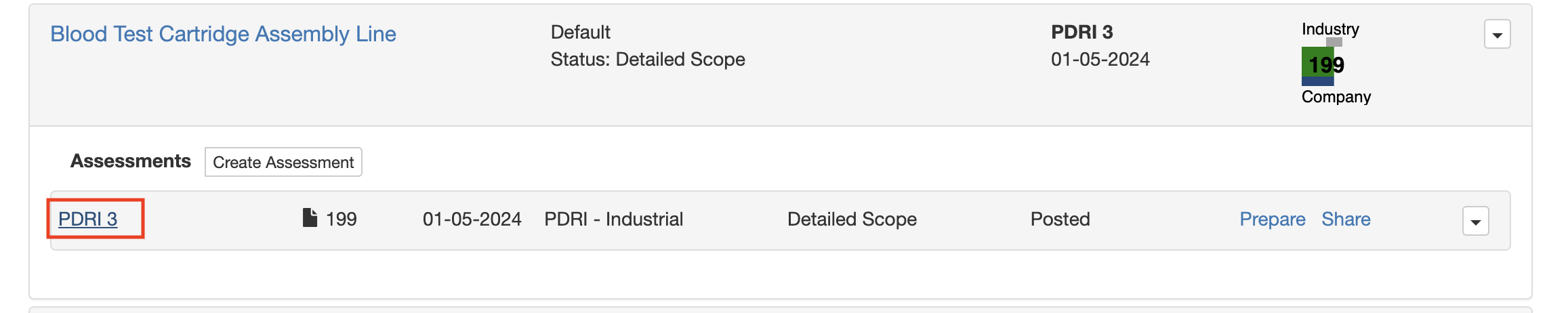The width and height of the screenshot is (1568, 313).
Task: Share the PDRI 3 assessment
Action: click(x=1346, y=219)
